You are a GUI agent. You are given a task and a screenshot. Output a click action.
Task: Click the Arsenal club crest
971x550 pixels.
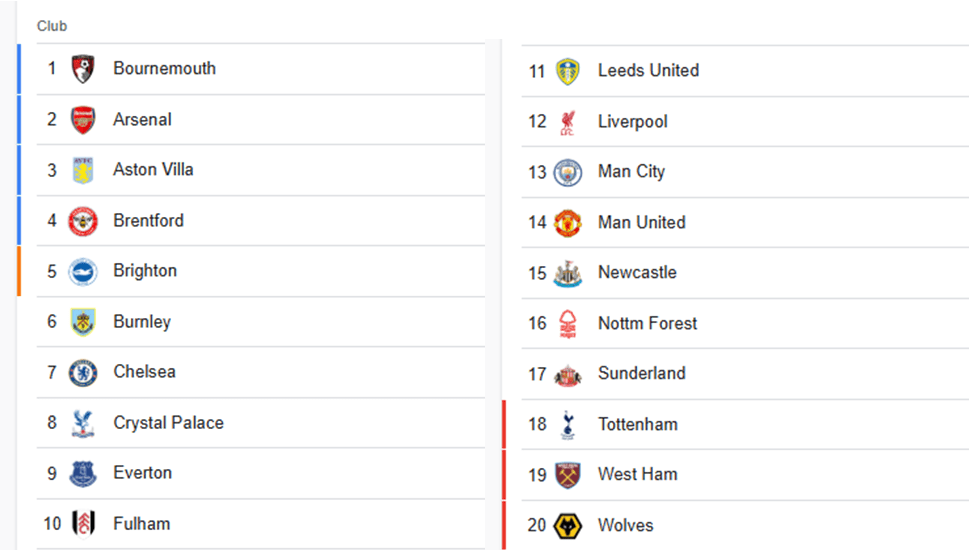point(83,120)
